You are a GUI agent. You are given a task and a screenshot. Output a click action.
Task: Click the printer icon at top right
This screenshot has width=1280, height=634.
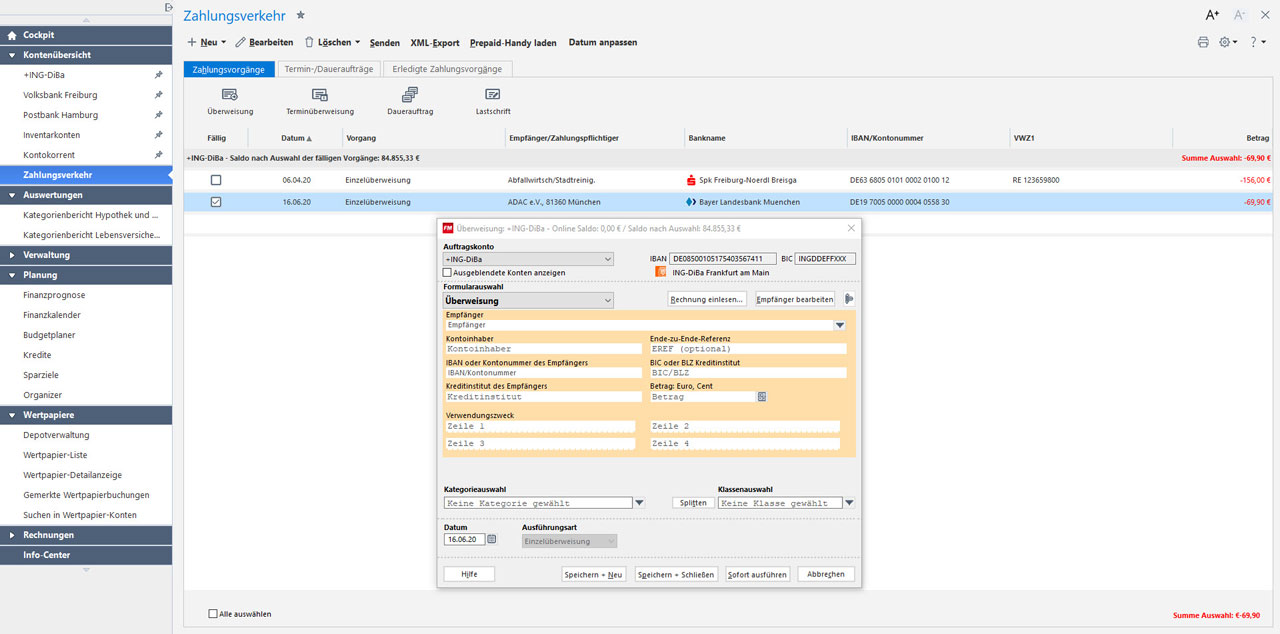tap(1203, 42)
